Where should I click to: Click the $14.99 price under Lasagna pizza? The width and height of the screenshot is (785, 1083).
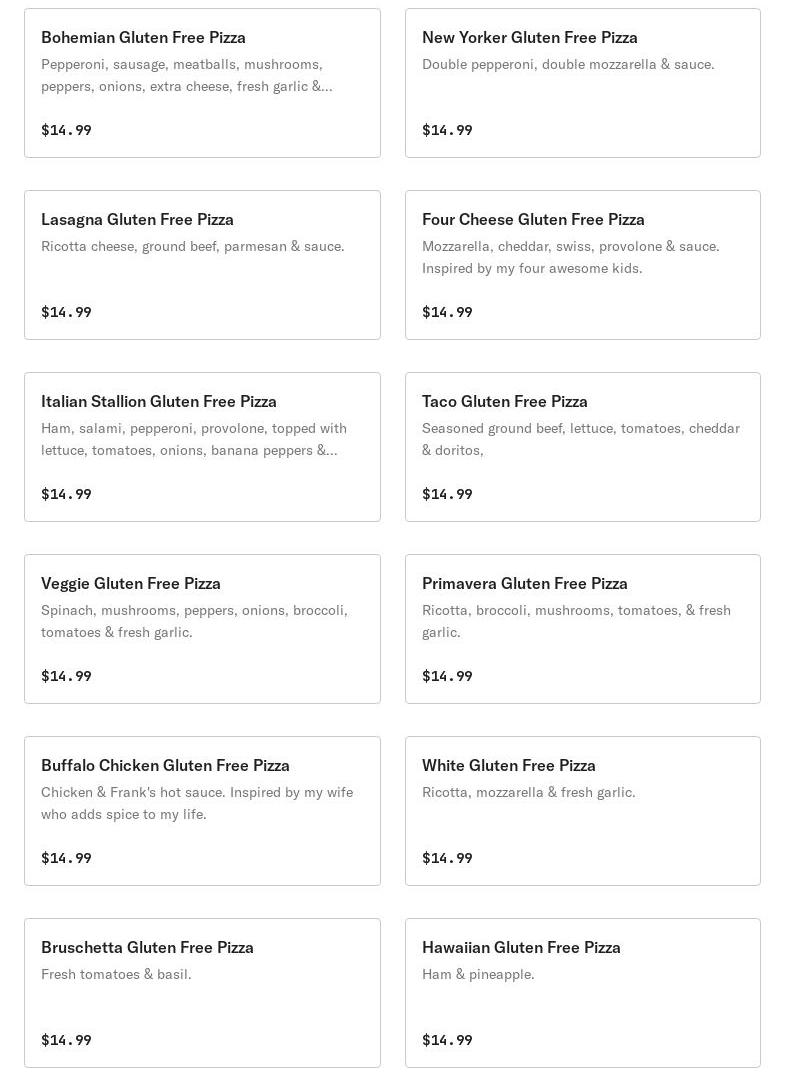(x=66, y=312)
